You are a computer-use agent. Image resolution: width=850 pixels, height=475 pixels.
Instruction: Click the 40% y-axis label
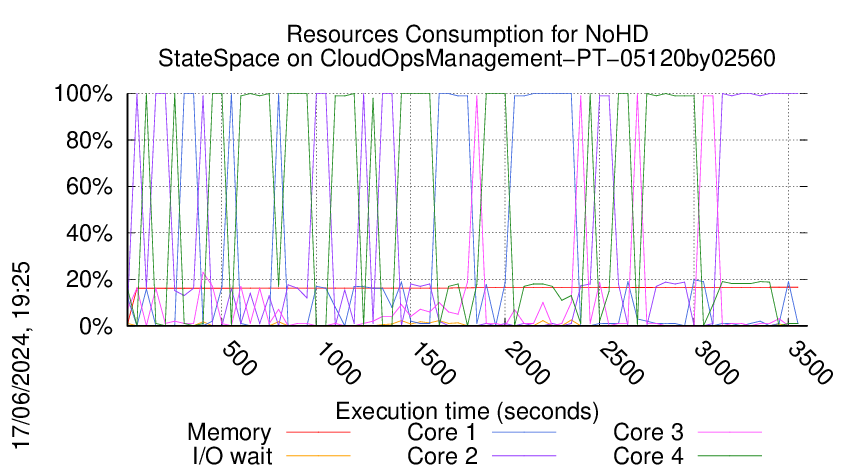pyautogui.click(x=89, y=234)
